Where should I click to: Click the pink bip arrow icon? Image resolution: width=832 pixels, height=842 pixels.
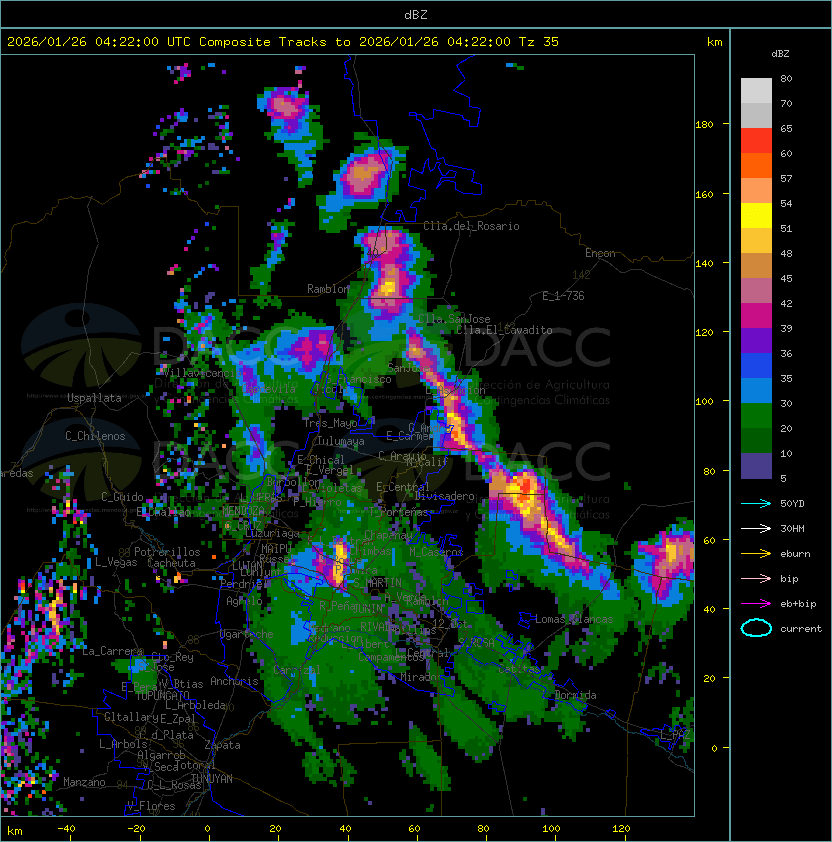pyautogui.click(x=756, y=578)
